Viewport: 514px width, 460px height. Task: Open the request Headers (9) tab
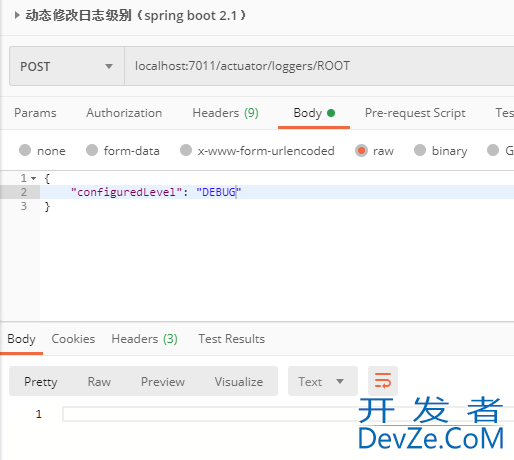pos(226,113)
